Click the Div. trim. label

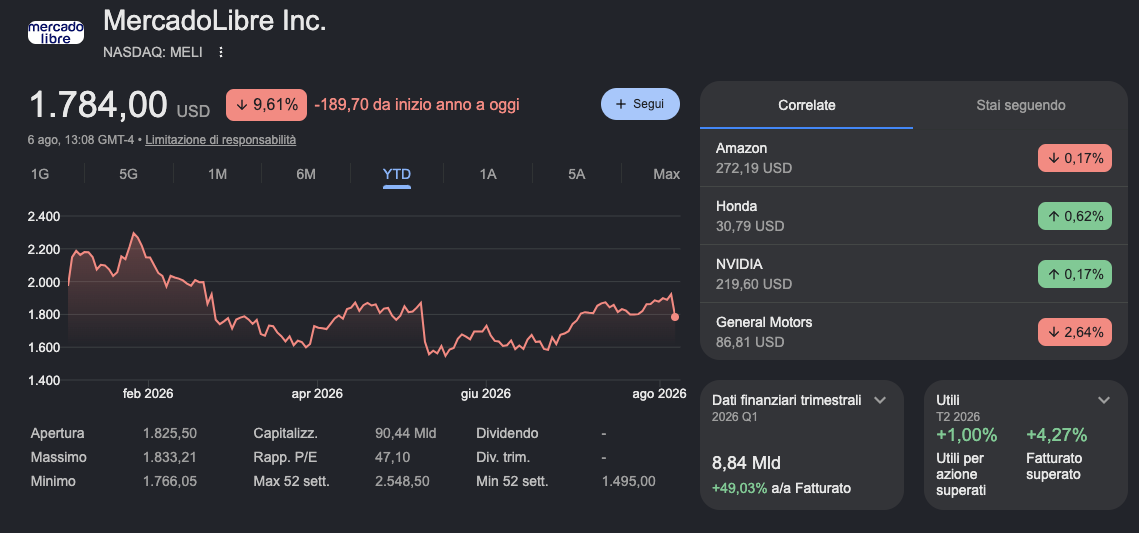[x=503, y=457]
